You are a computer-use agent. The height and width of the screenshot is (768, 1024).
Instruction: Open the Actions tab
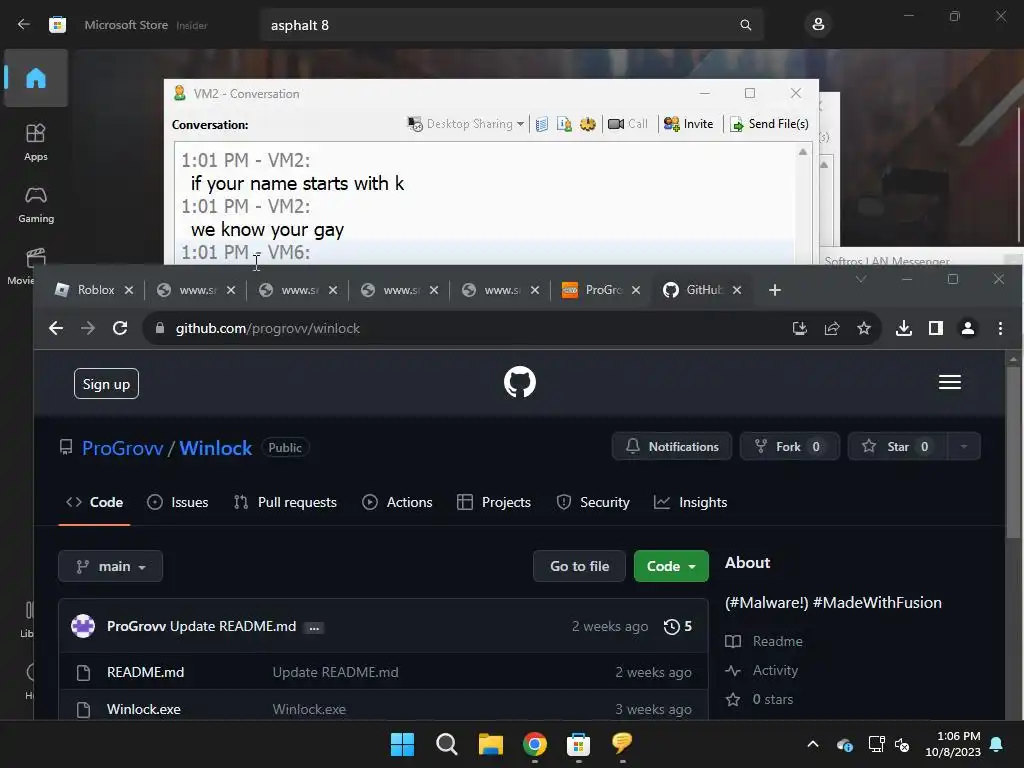(398, 502)
